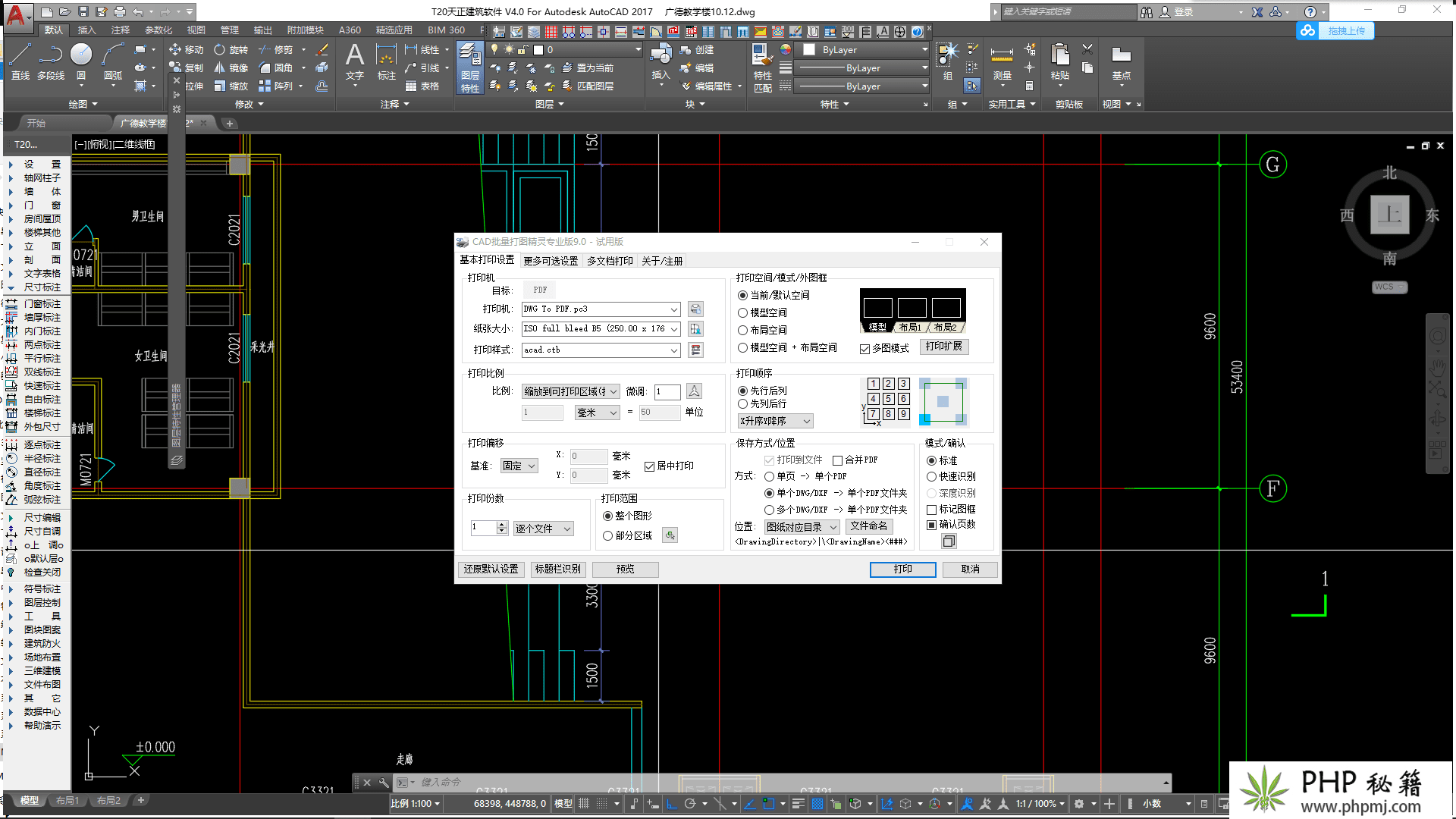Click the scale fine-tune icon beside 微调 field

(x=694, y=391)
